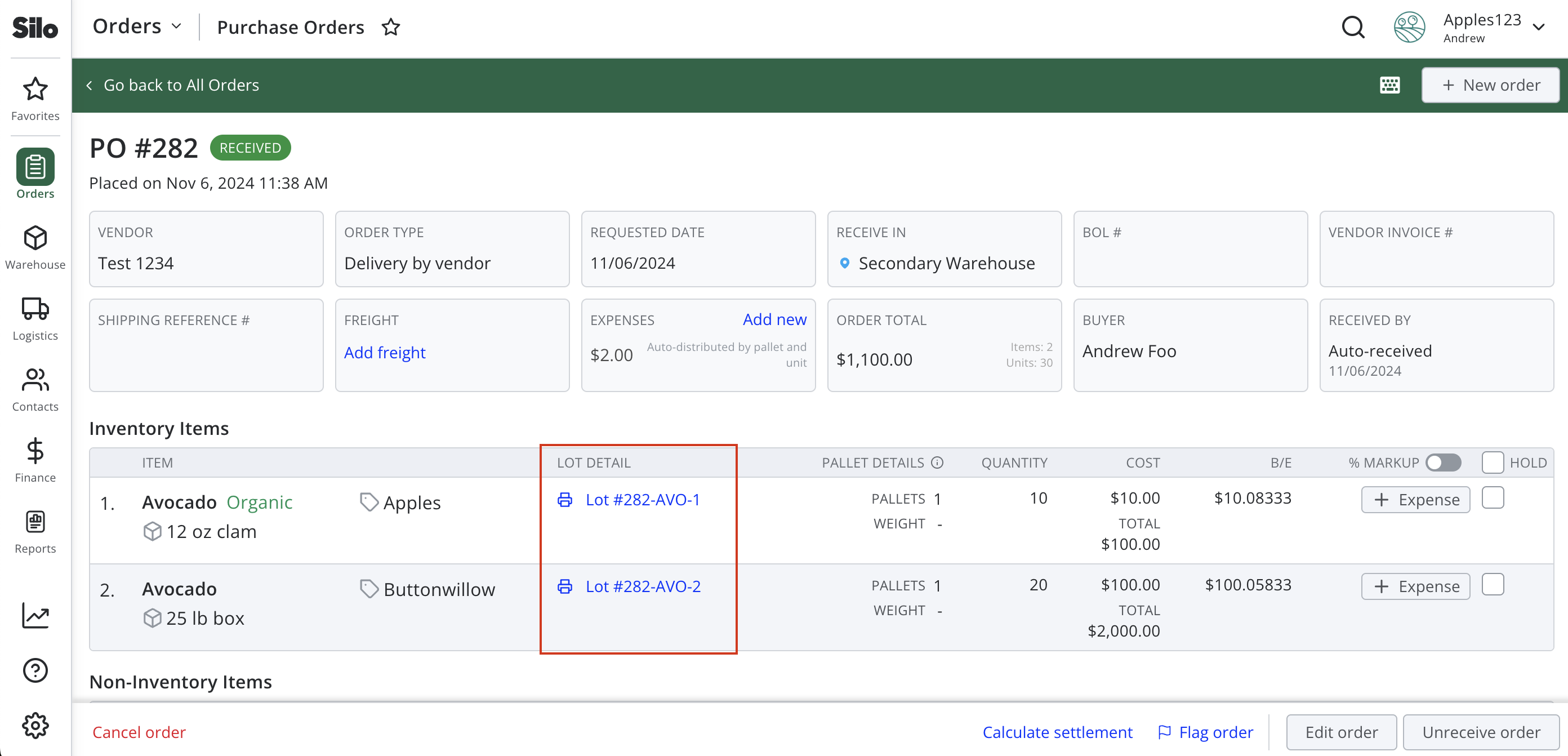The image size is (1568, 756).
Task: Check hold box for Avocado Organic row
Action: coord(1493,498)
